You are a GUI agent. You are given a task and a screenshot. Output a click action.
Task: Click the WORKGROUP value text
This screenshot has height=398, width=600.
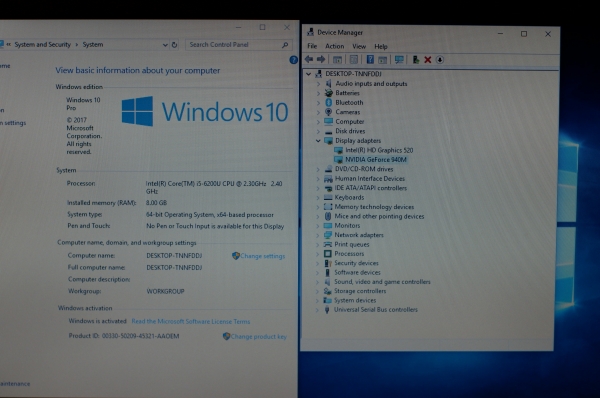[x=165, y=291]
